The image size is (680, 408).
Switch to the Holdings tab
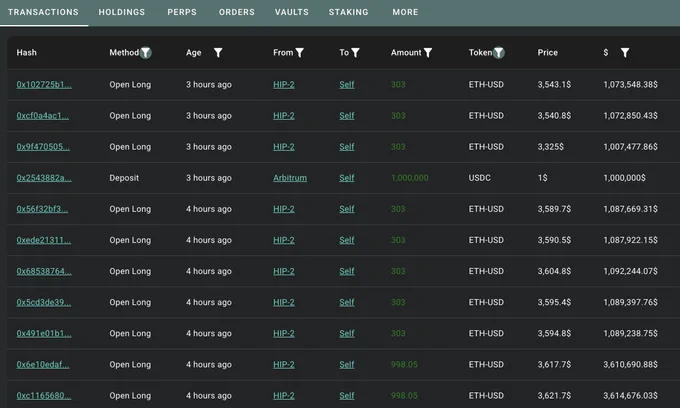(x=122, y=12)
